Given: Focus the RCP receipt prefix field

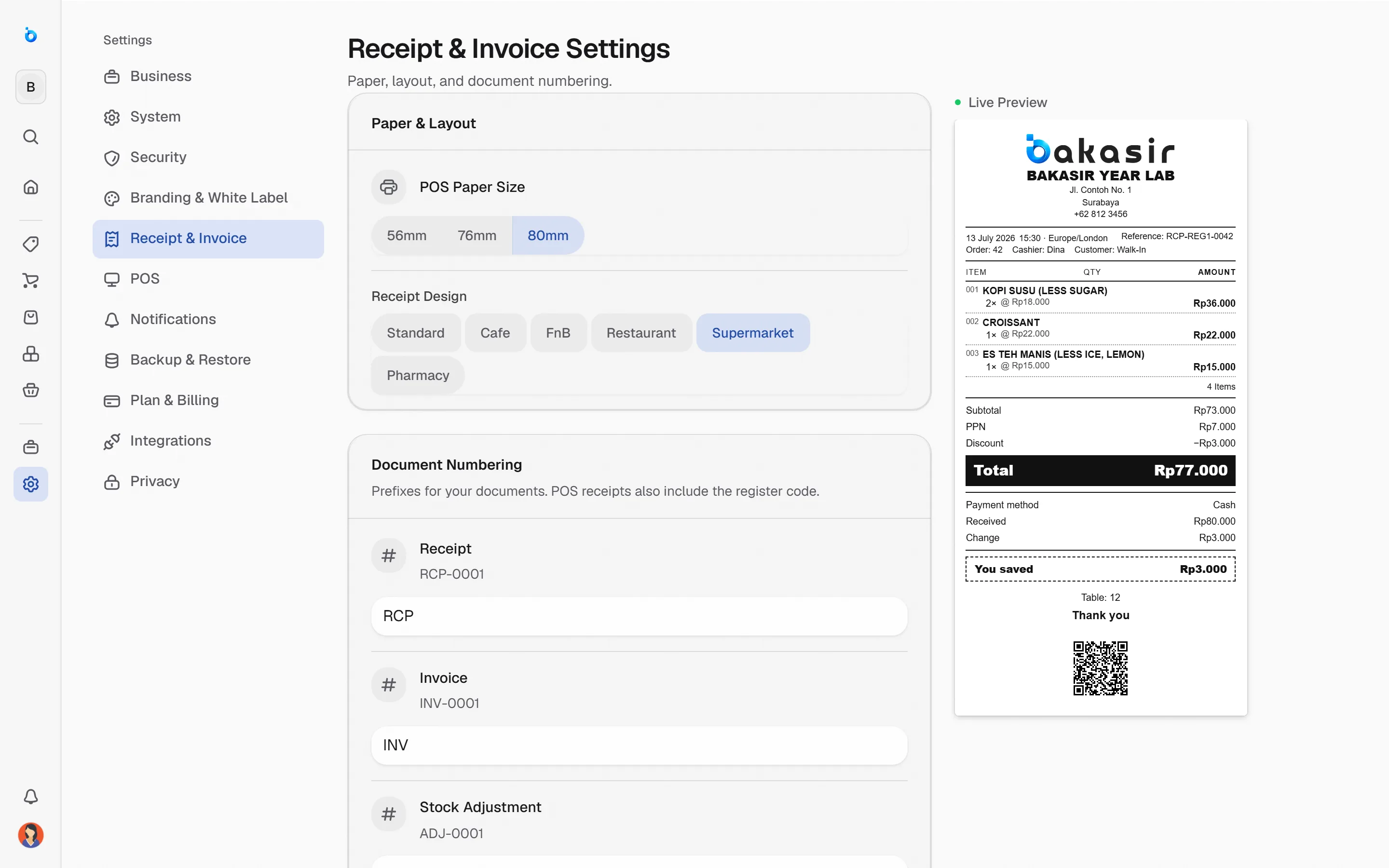Looking at the screenshot, I should (x=639, y=616).
